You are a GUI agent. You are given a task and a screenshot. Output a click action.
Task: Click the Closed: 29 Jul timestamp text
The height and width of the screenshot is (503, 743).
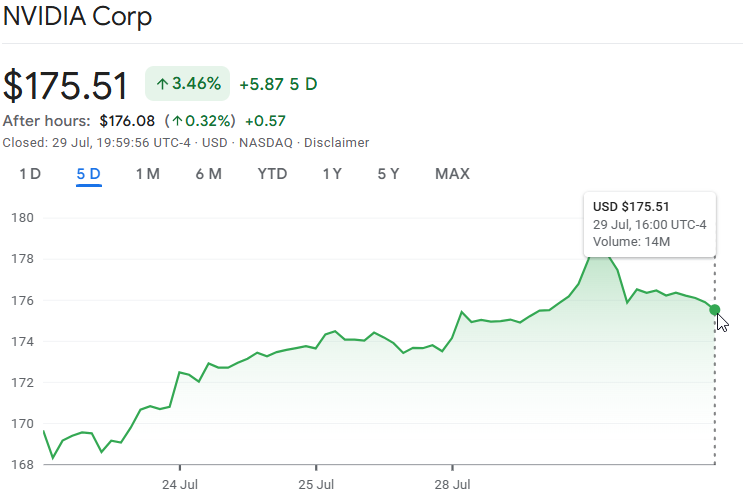coord(97,143)
